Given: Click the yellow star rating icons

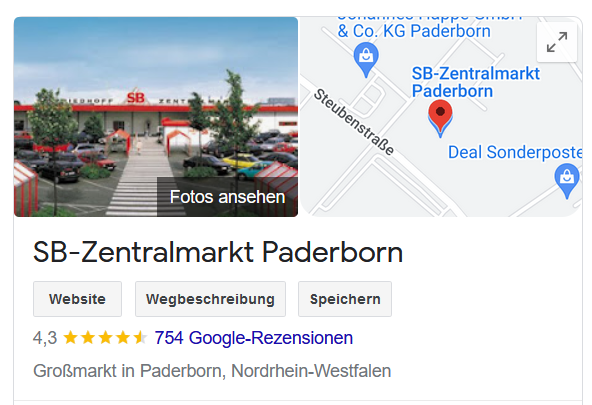Looking at the screenshot, I should click(105, 338).
